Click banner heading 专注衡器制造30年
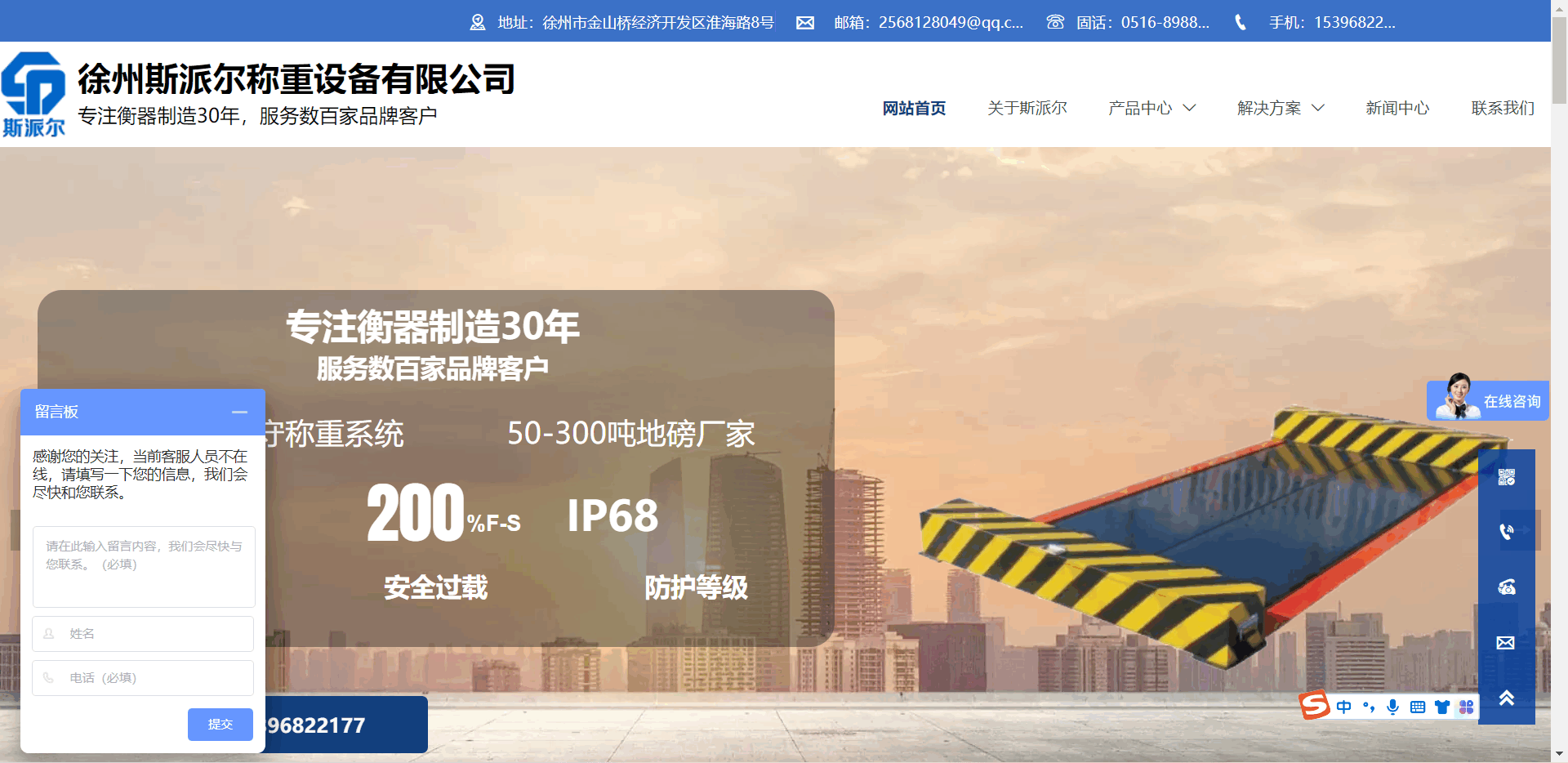1568x763 pixels. click(x=433, y=327)
